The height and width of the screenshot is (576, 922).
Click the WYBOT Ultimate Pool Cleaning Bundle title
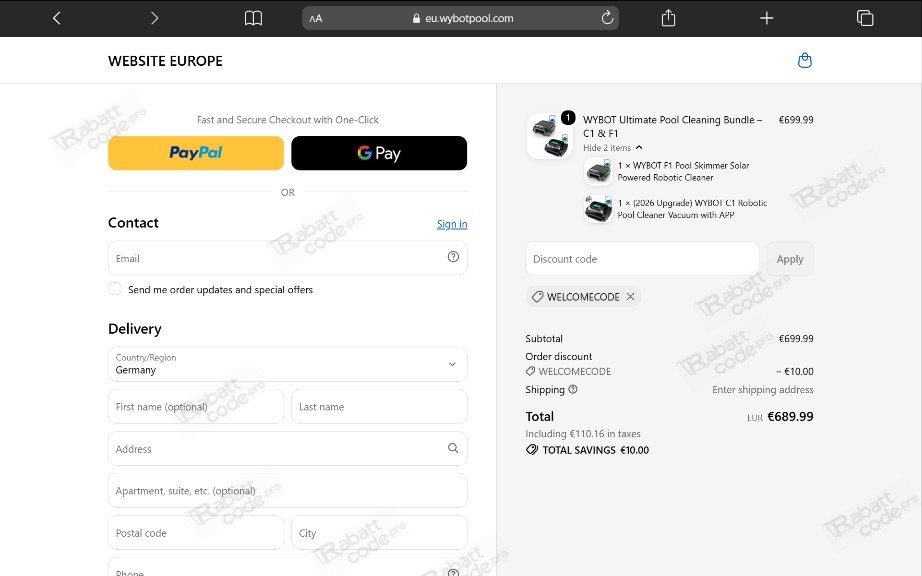pyautogui.click(x=673, y=126)
